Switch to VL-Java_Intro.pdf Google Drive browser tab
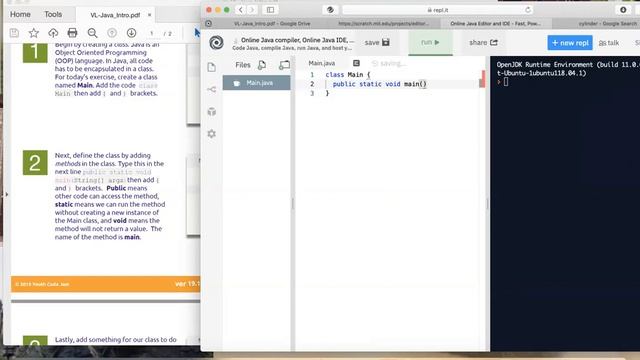This screenshot has height=360, width=640. (271, 24)
